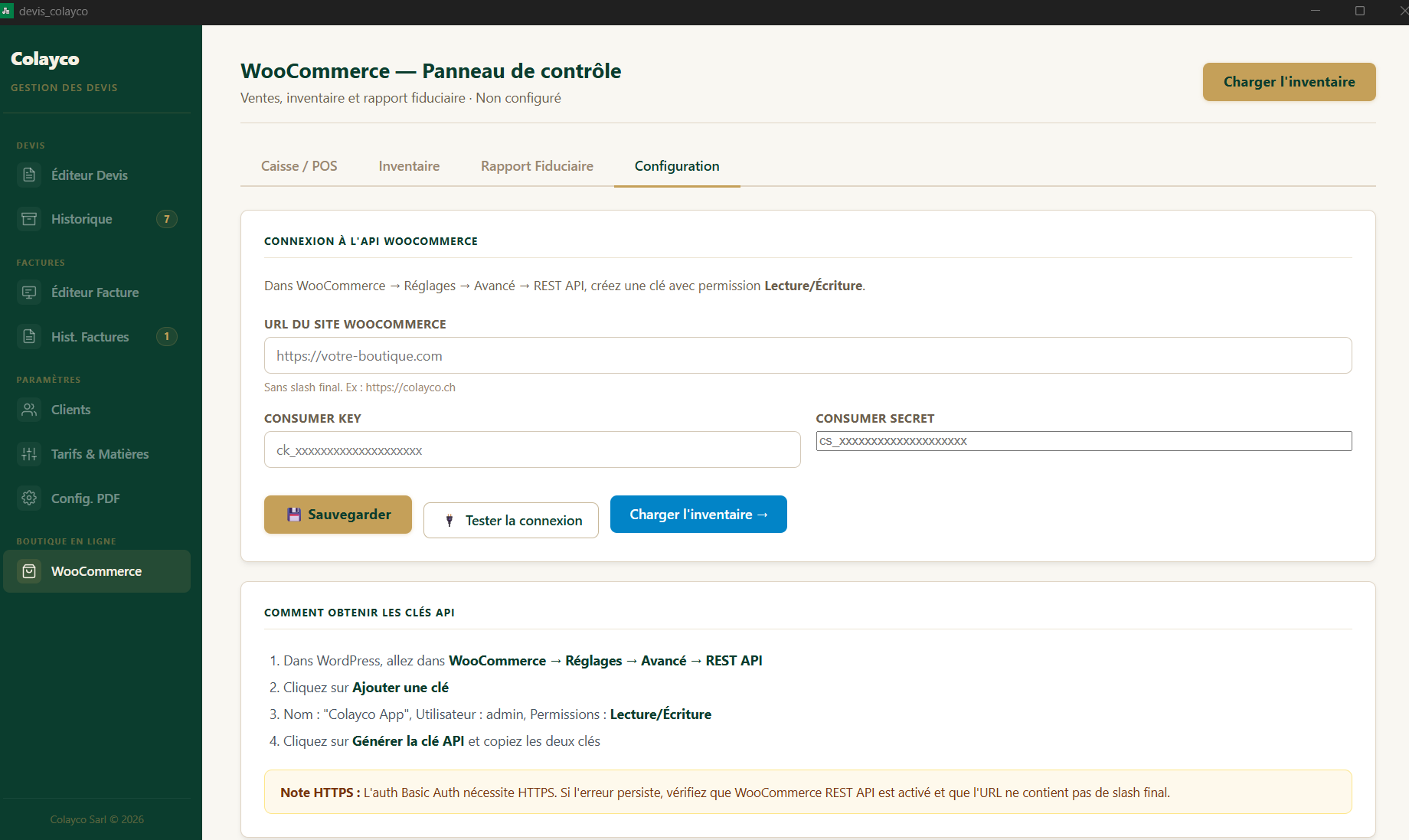Go to Éditeur Facture page
The image size is (1409, 840).
coord(97,293)
